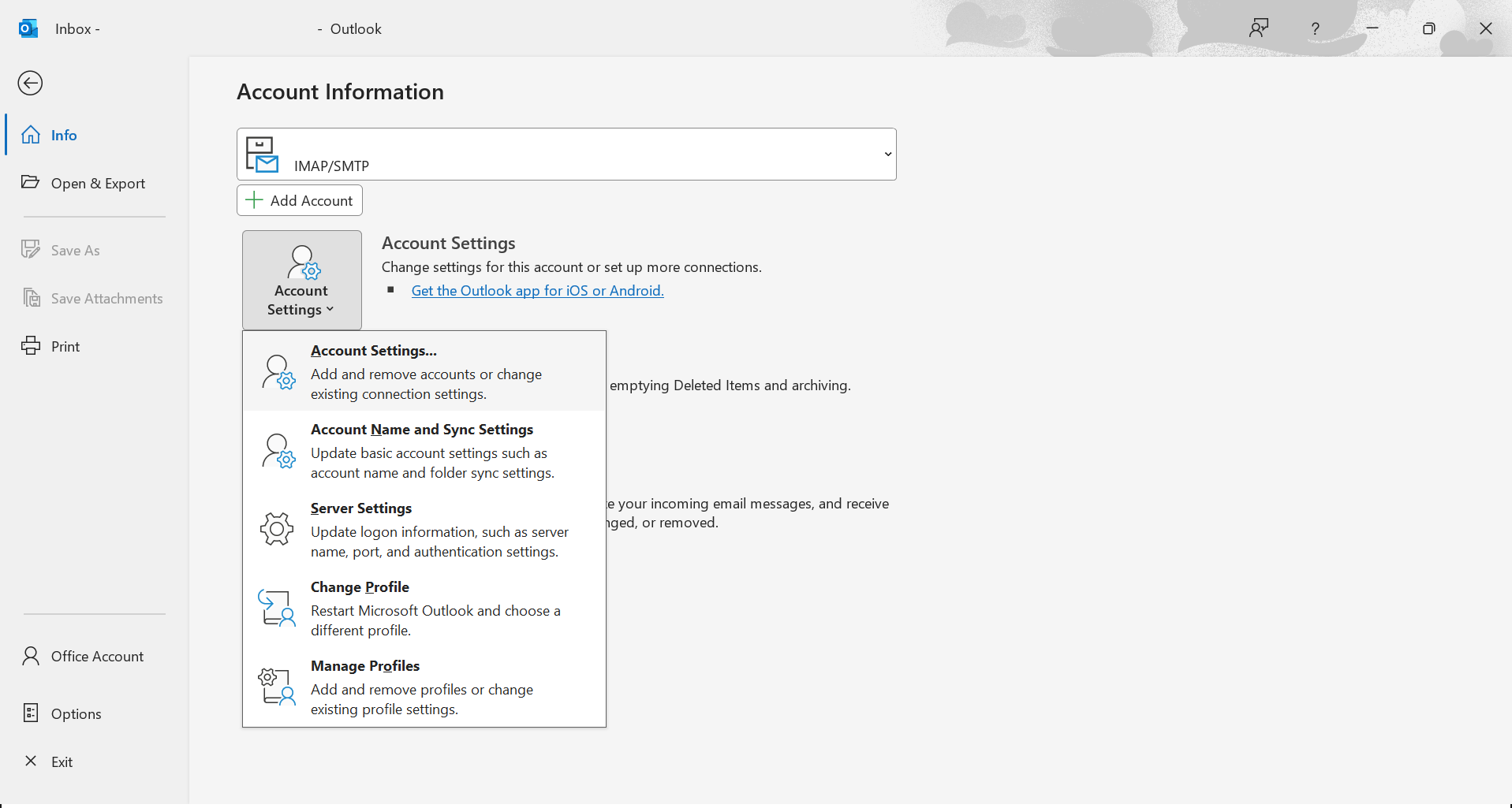Click the Save As option
This screenshot has height=808, width=1512.
coord(95,250)
